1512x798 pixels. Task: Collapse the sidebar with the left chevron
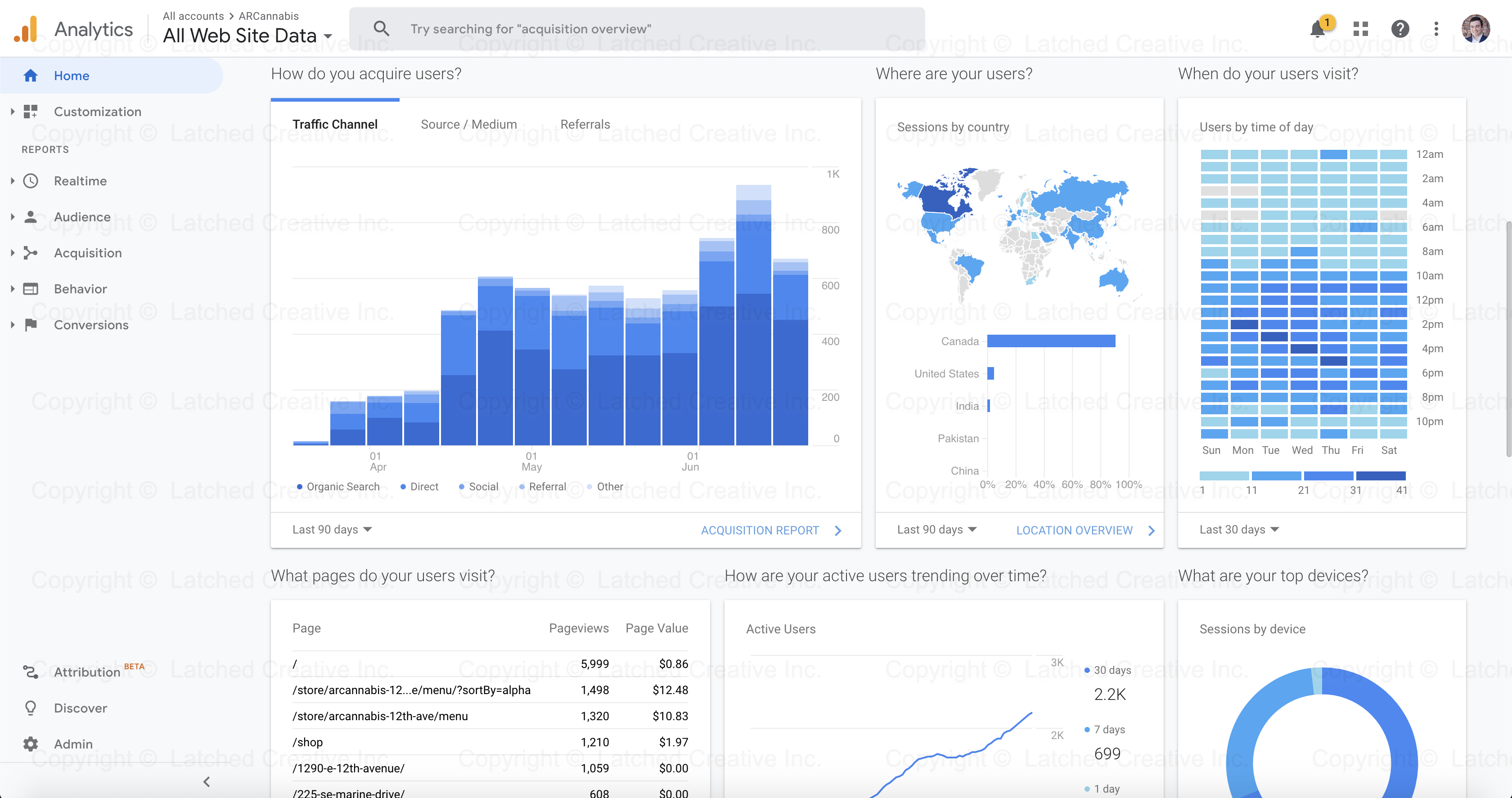[x=207, y=781]
